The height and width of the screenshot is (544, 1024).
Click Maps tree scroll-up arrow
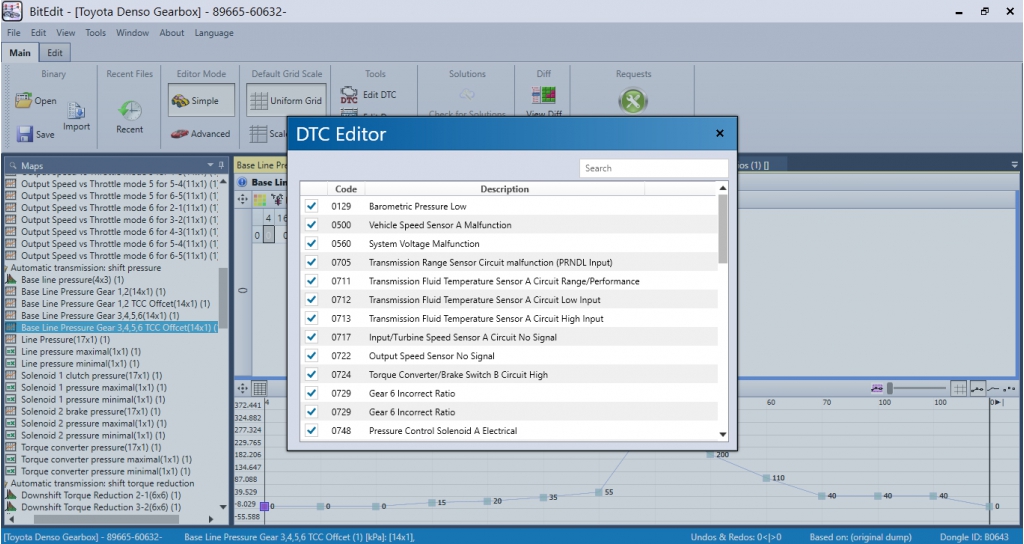pyautogui.click(x=223, y=182)
